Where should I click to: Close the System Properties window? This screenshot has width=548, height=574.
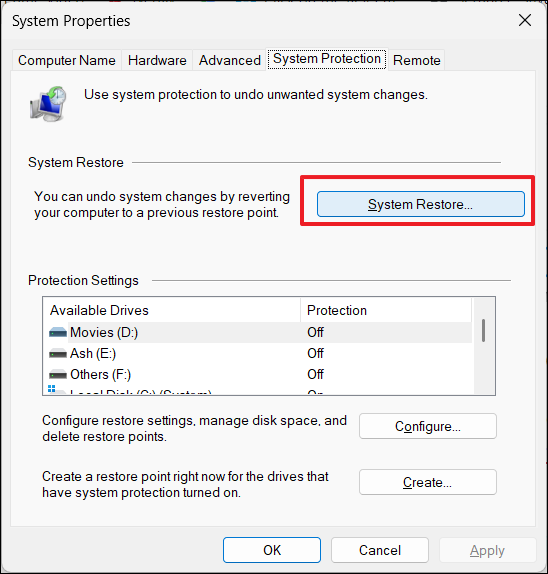click(x=525, y=20)
